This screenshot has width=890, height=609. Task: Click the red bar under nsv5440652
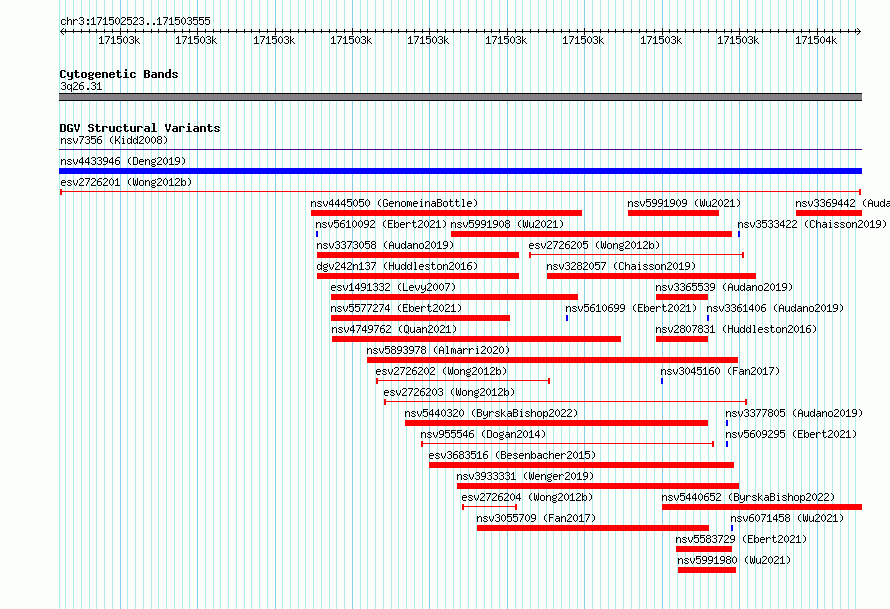(x=762, y=507)
